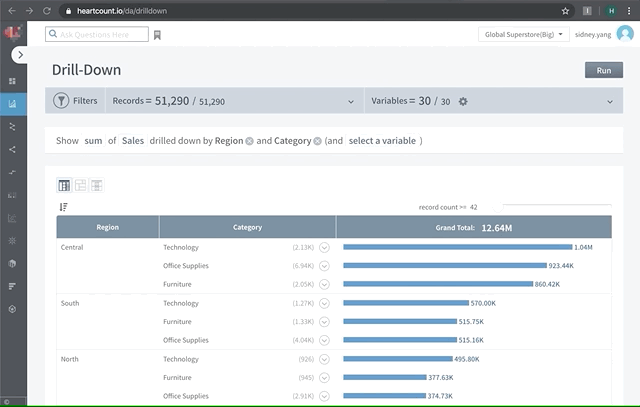The height and width of the screenshot is (407, 640).
Task: Open the share-shaped sidebar icon
Action: [12, 149]
